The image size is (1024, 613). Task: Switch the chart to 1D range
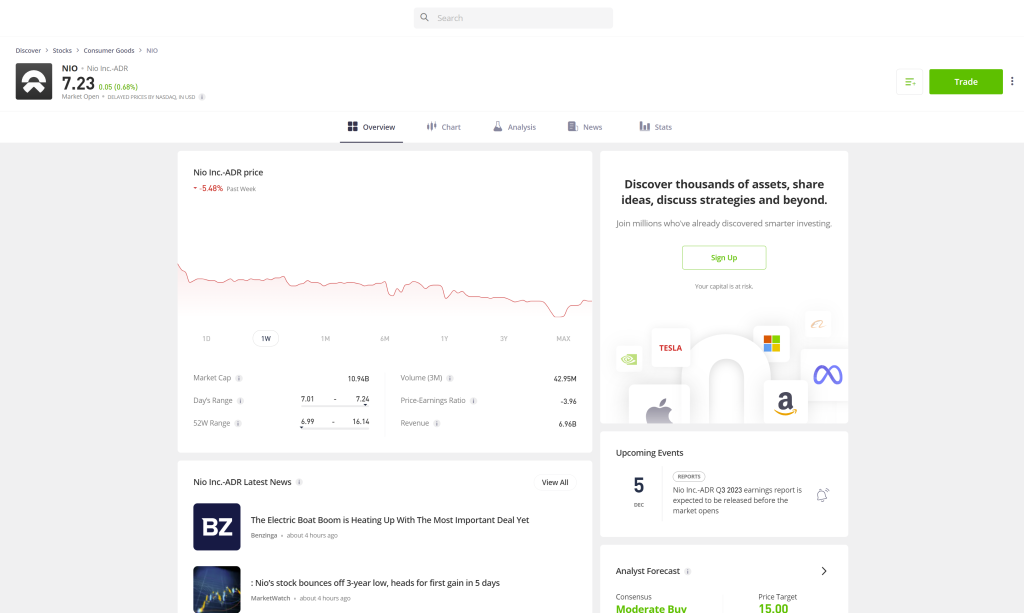coord(206,338)
